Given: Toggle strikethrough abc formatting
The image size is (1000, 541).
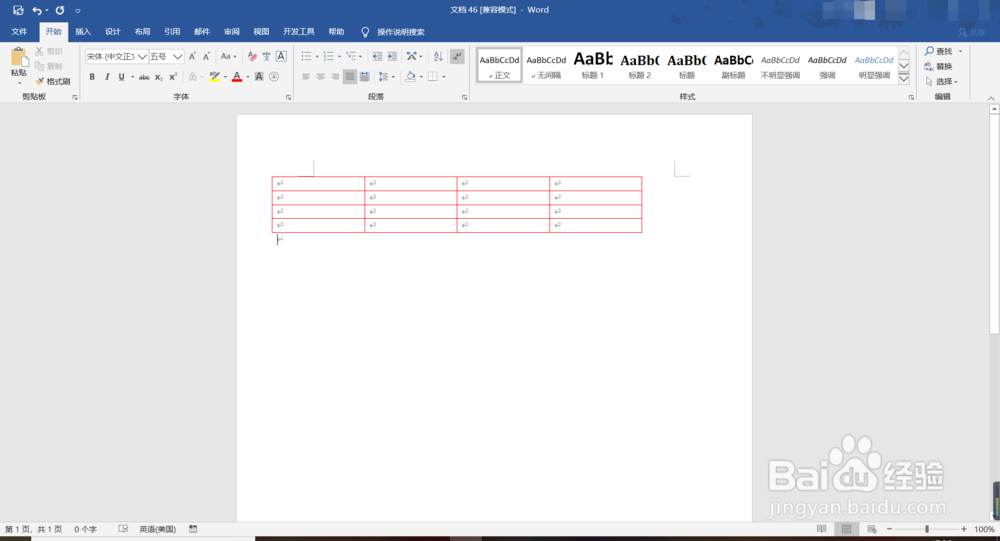Looking at the screenshot, I should [x=144, y=77].
